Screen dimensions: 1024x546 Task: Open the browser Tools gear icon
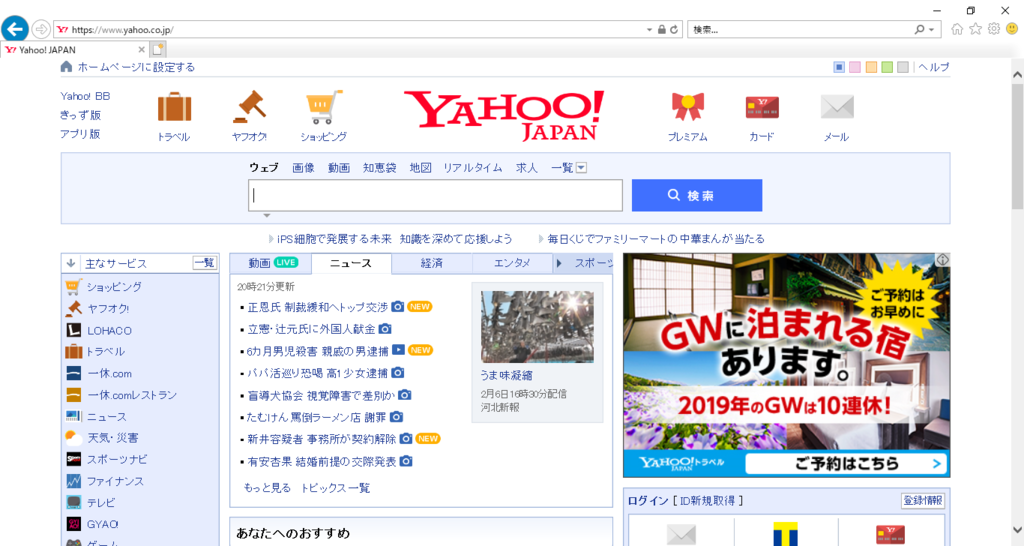[993, 29]
